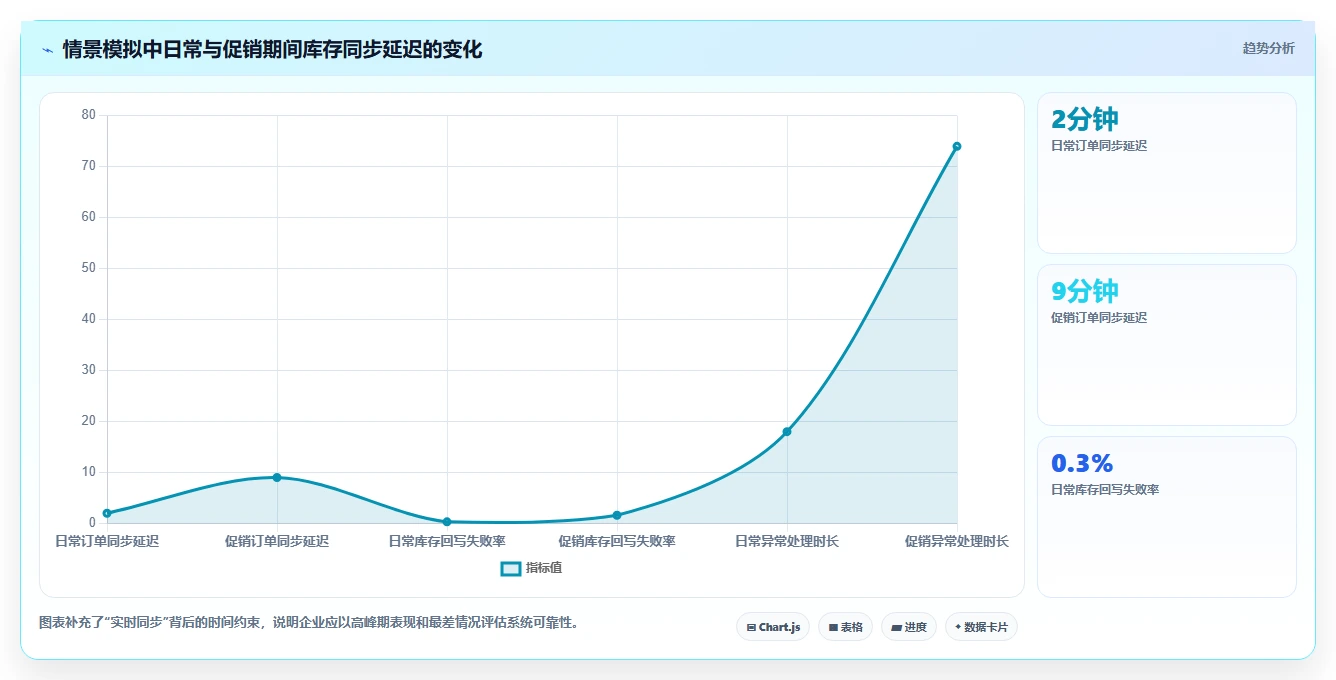Image resolution: width=1336 pixels, height=680 pixels.
Task: Click the y-axis value 50
Action: tap(89, 268)
